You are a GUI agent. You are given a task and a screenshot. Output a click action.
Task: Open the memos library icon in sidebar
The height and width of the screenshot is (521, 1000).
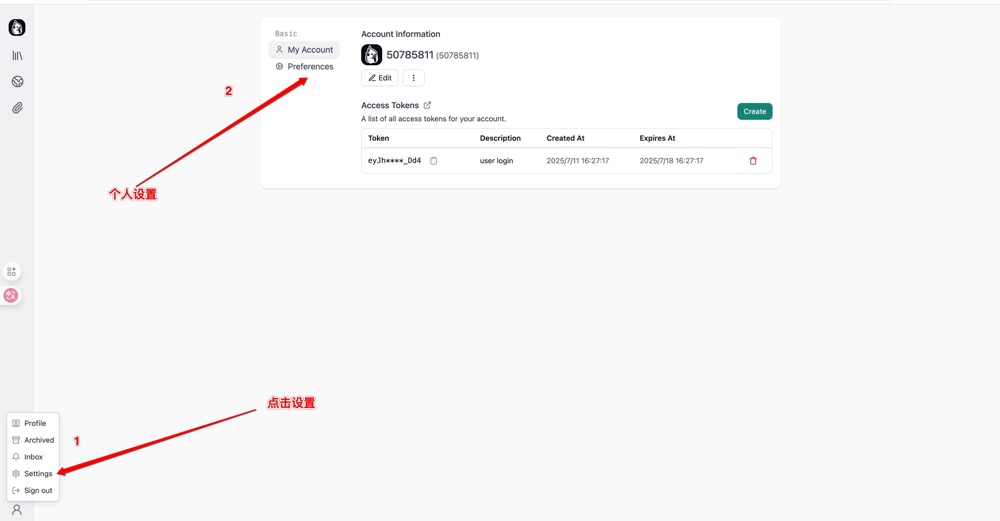(17, 56)
